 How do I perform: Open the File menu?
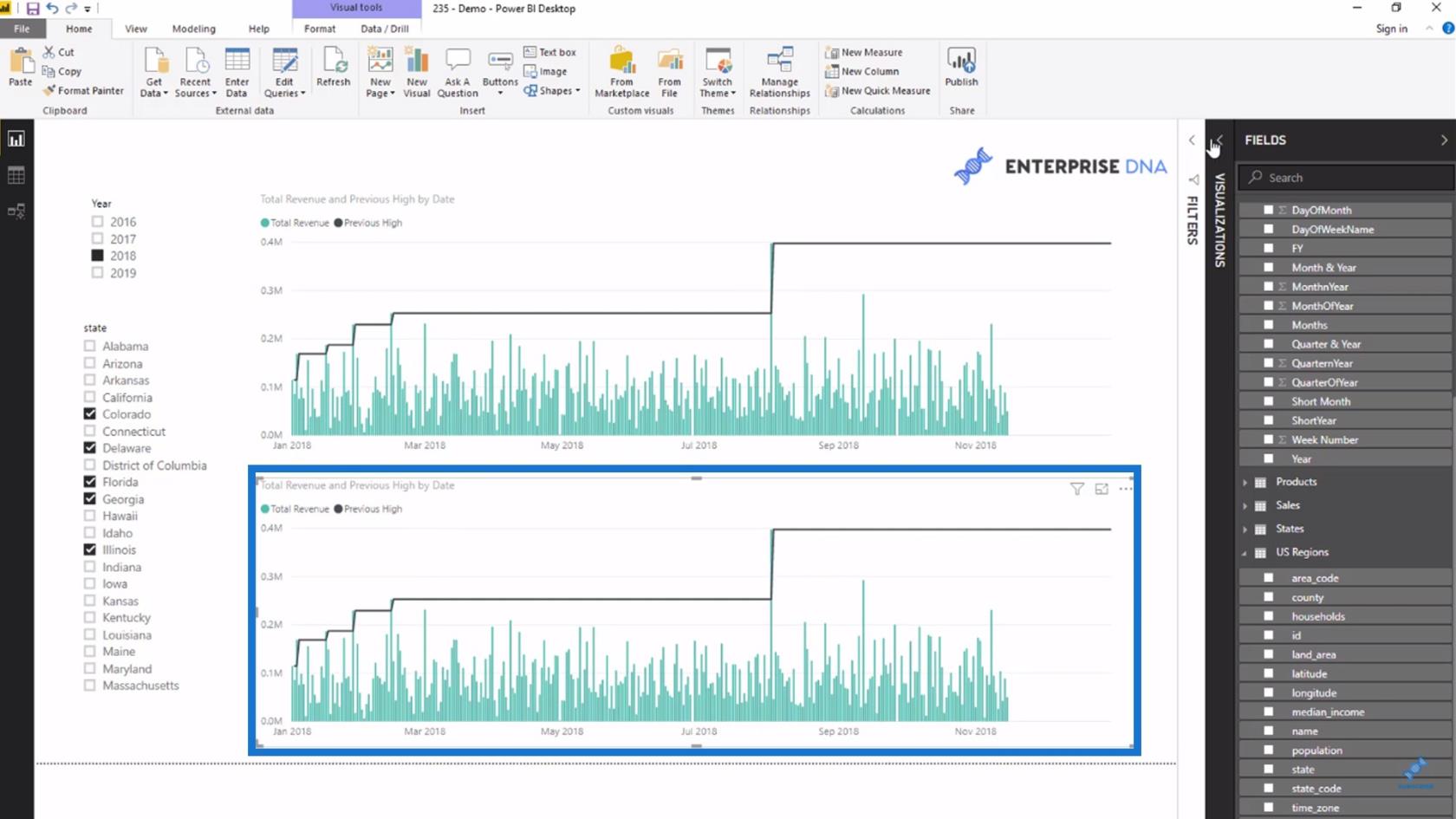point(22,29)
